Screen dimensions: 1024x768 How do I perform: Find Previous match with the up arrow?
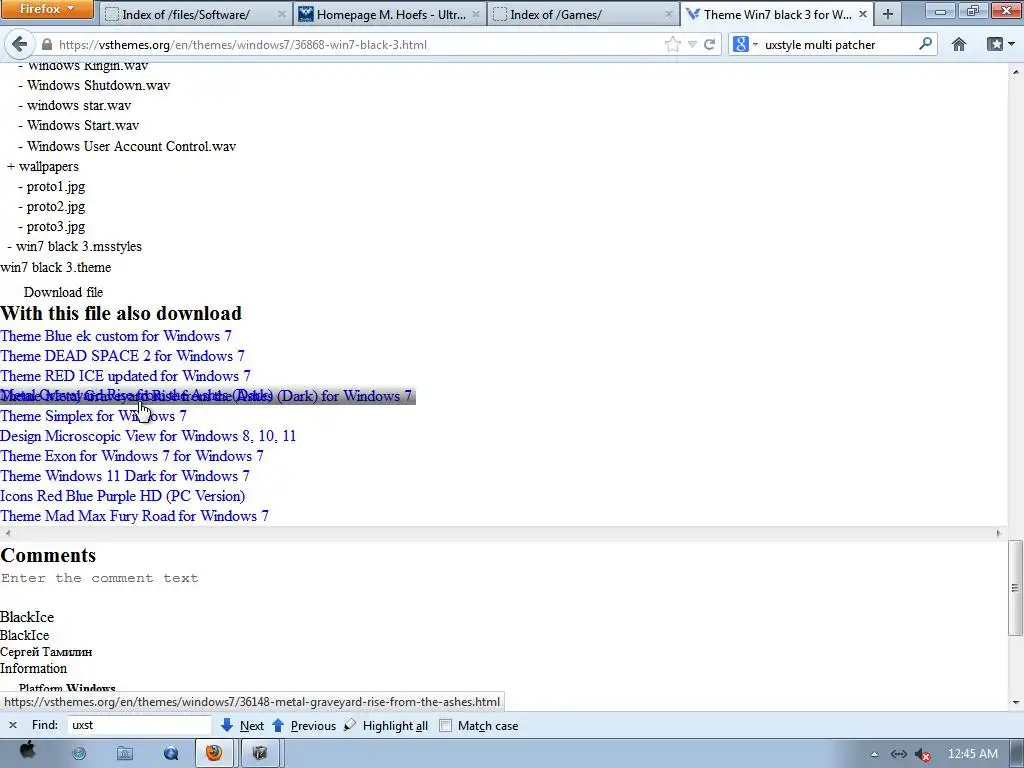click(304, 726)
